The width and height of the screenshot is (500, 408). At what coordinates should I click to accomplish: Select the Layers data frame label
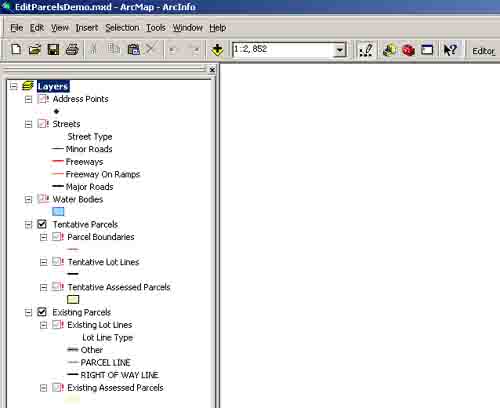53,86
